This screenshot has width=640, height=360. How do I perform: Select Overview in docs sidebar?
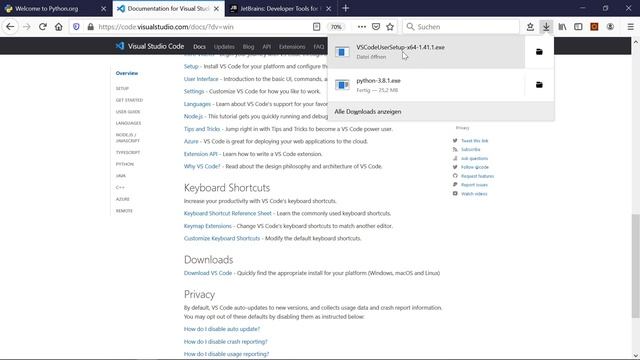click(x=127, y=73)
